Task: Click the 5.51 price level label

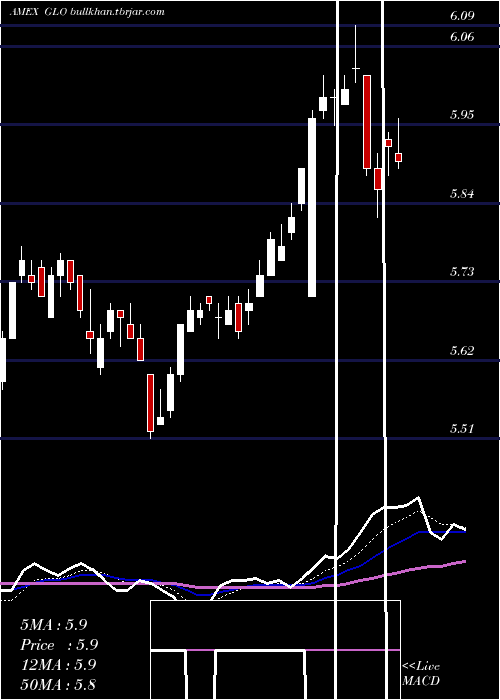Action: [x=462, y=429]
